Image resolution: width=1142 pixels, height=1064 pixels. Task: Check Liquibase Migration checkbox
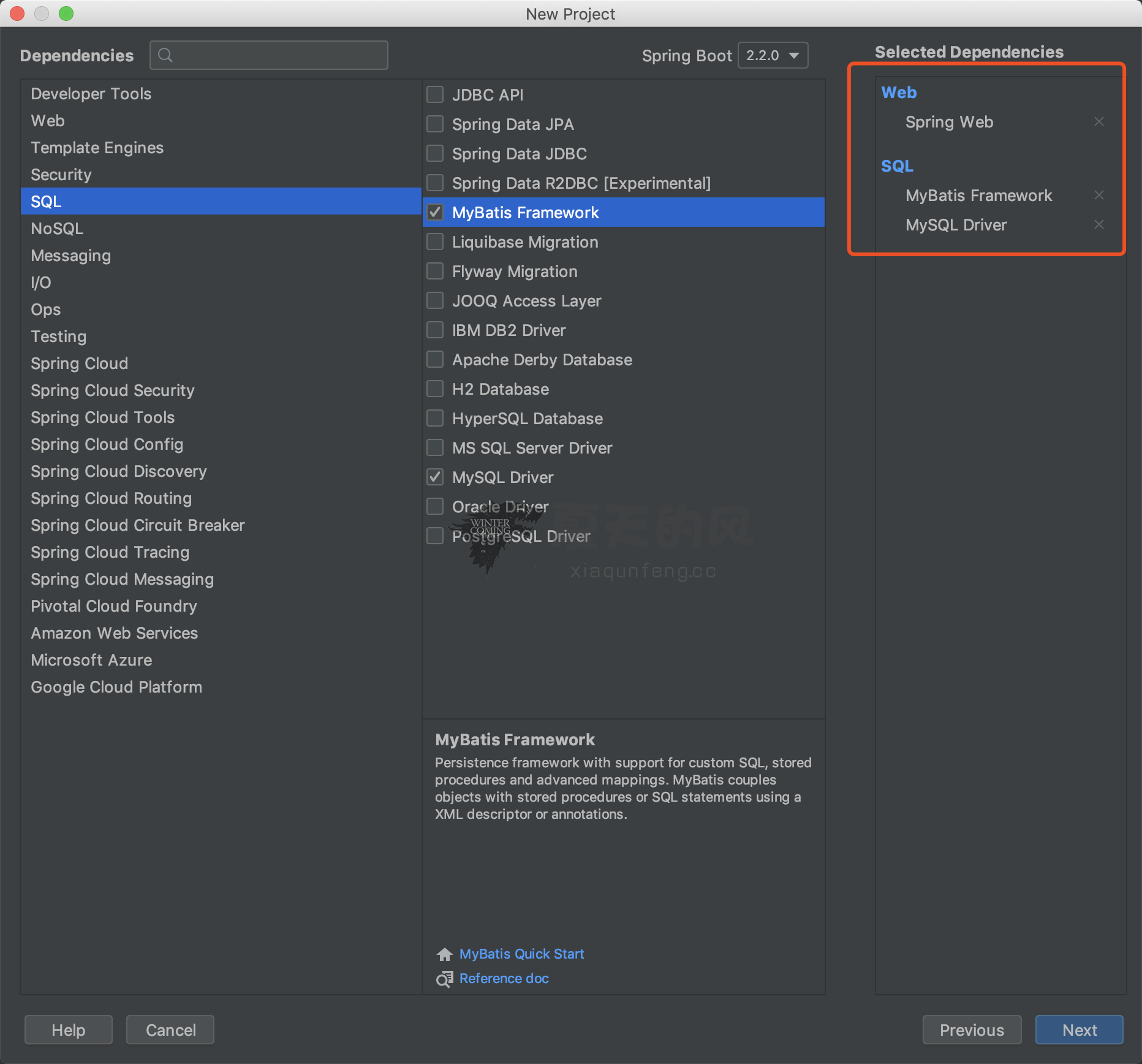pyautogui.click(x=435, y=241)
